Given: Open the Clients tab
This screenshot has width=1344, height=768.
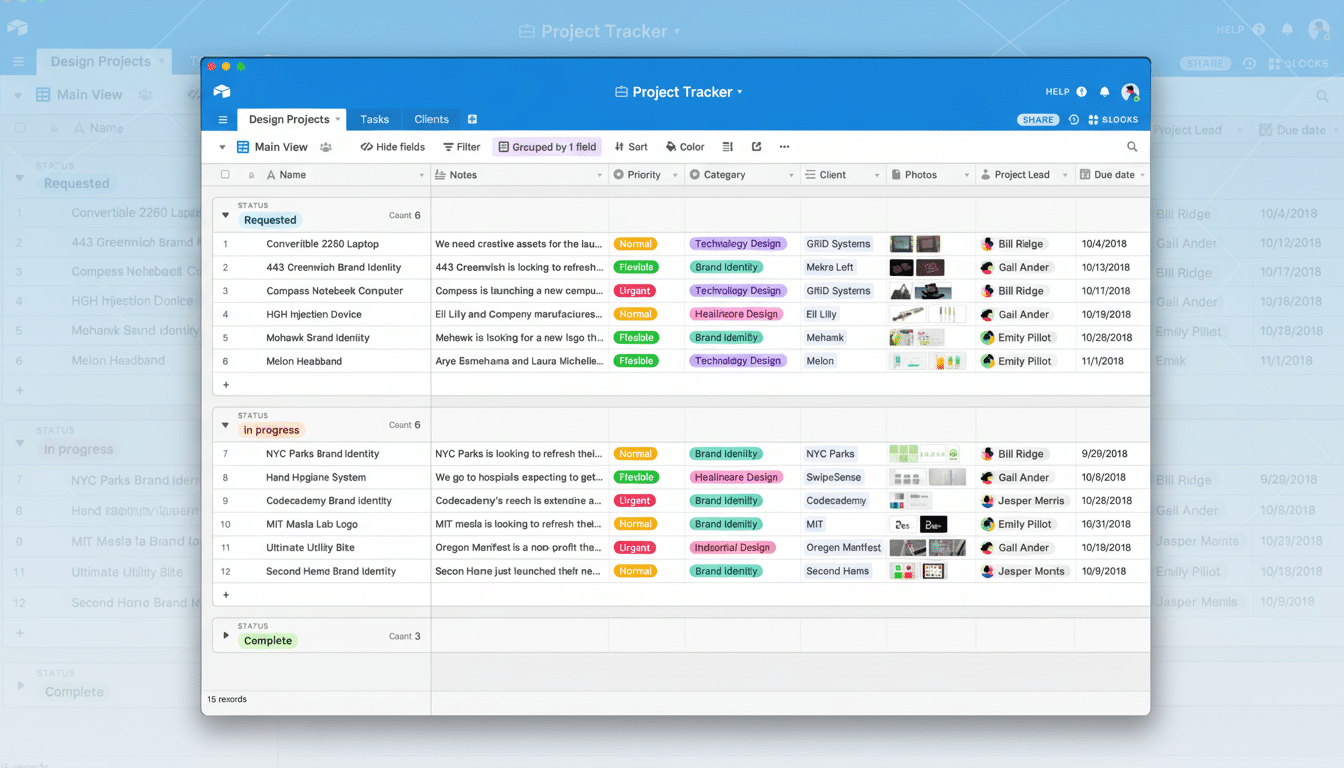Looking at the screenshot, I should tap(430, 119).
